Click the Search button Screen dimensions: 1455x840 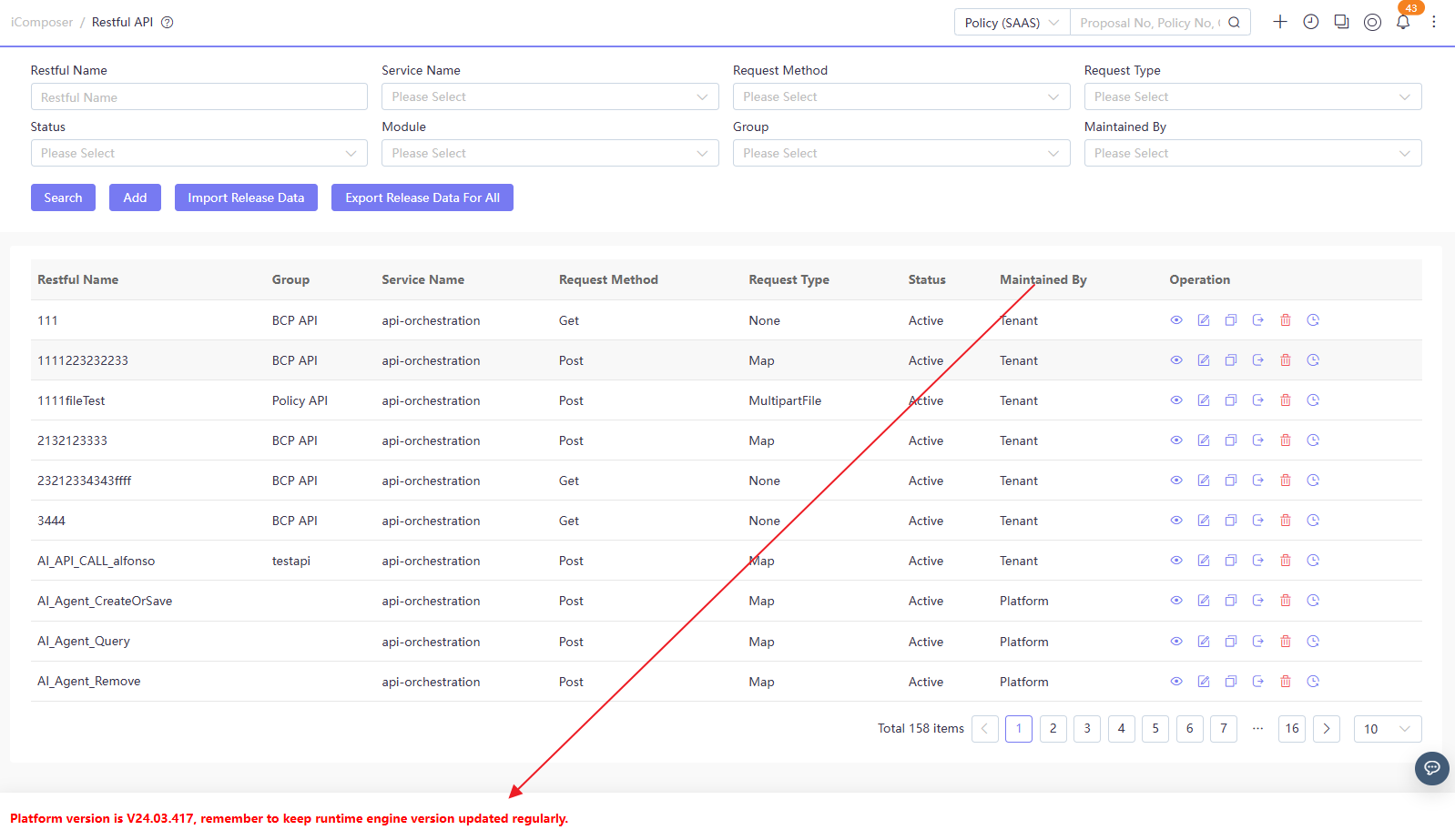pyautogui.click(x=63, y=197)
